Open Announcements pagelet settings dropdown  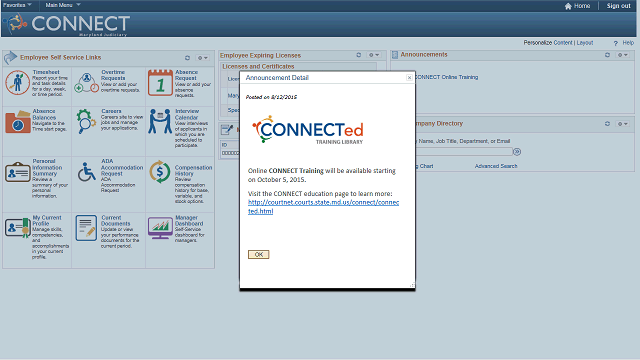pyautogui.click(x=623, y=55)
